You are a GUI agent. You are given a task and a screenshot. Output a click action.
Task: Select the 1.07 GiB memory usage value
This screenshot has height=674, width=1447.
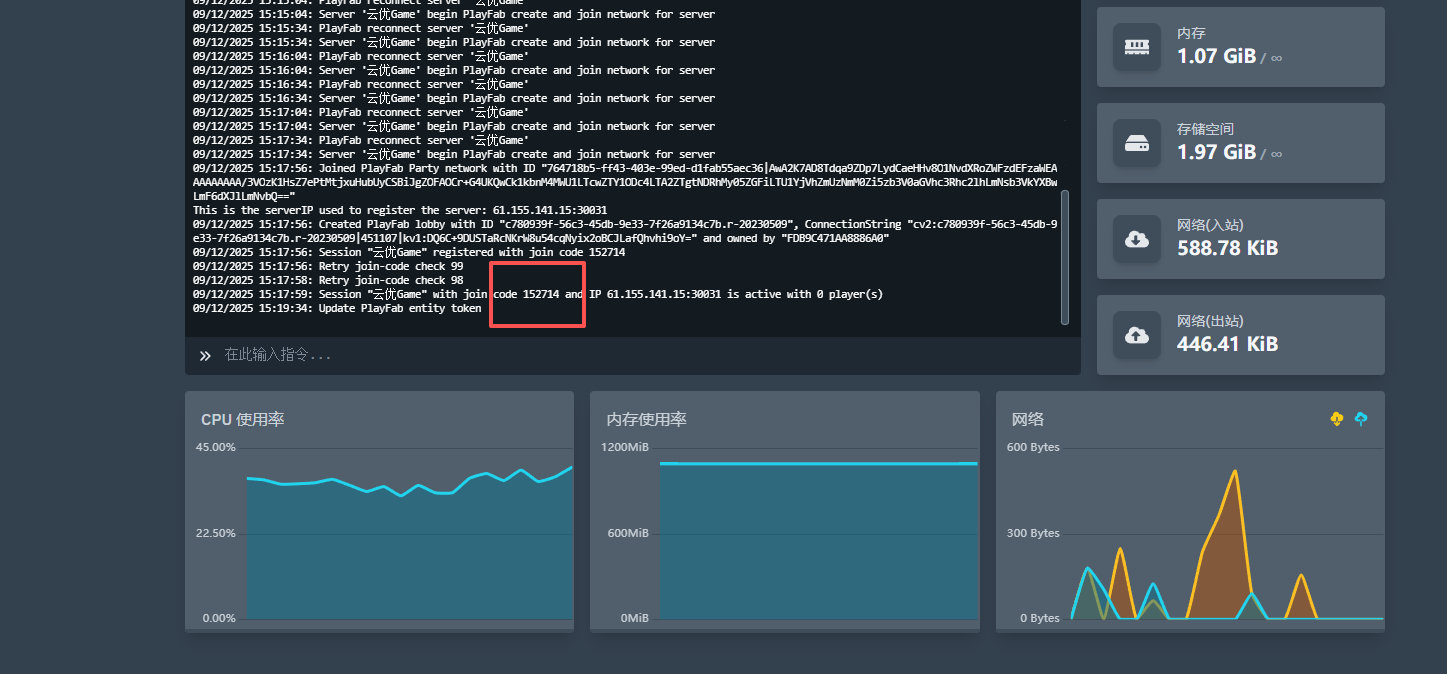[x=1216, y=57]
